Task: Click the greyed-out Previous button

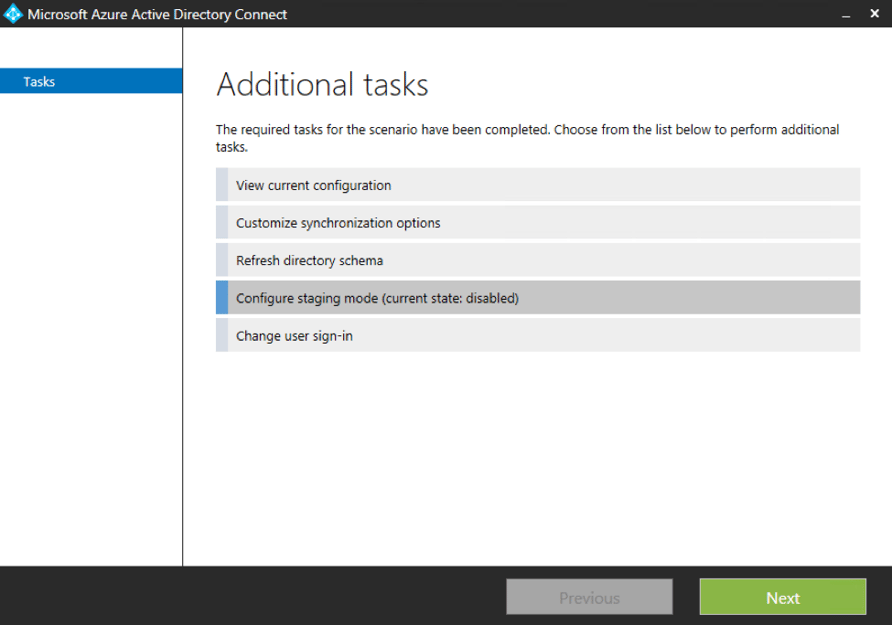Action: tap(589, 597)
